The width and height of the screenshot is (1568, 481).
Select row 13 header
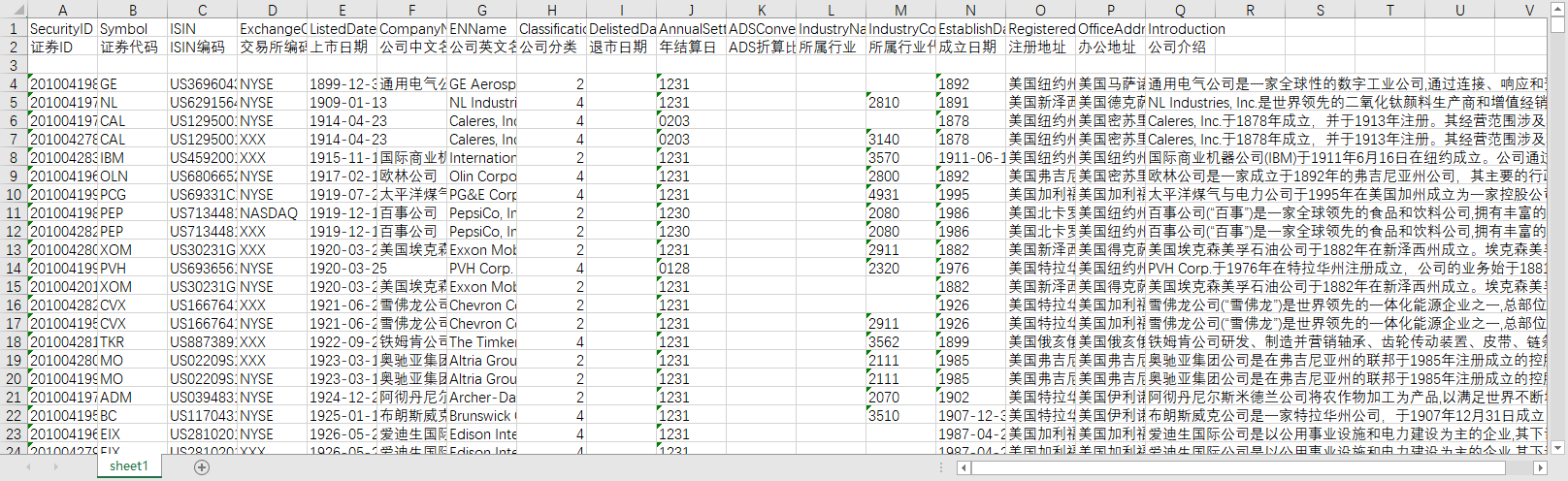click(14, 249)
